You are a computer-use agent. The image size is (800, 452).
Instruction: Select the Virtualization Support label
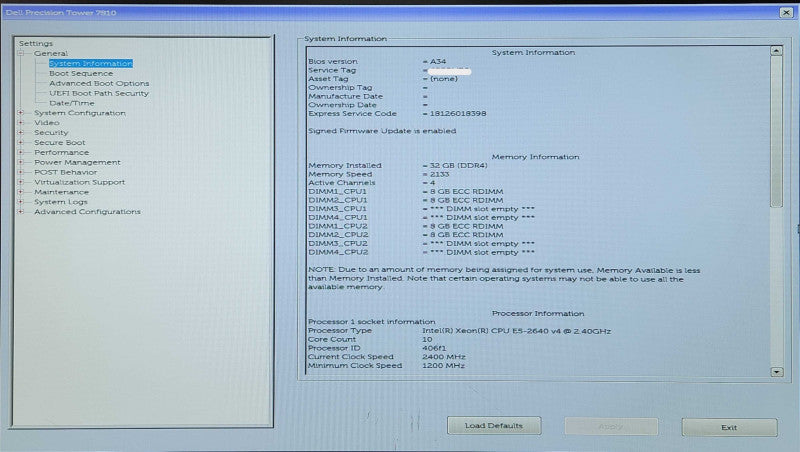79,182
